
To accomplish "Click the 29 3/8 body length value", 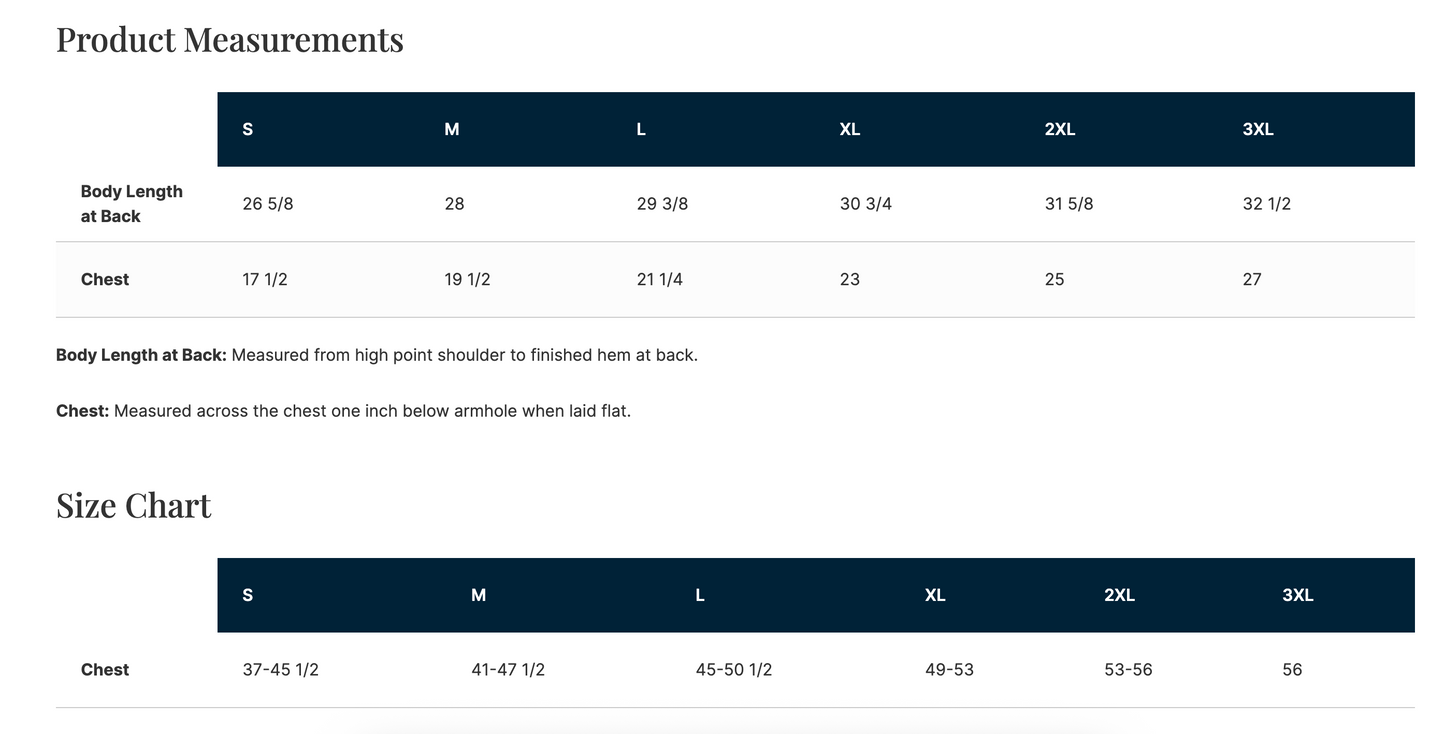I will (x=662, y=204).
